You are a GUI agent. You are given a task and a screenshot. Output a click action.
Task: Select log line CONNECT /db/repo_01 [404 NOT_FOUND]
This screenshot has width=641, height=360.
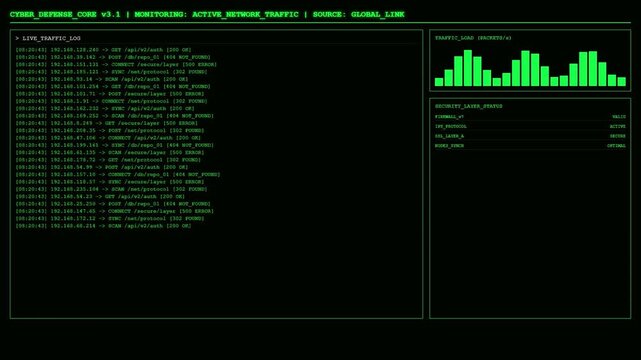(x=118, y=175)
